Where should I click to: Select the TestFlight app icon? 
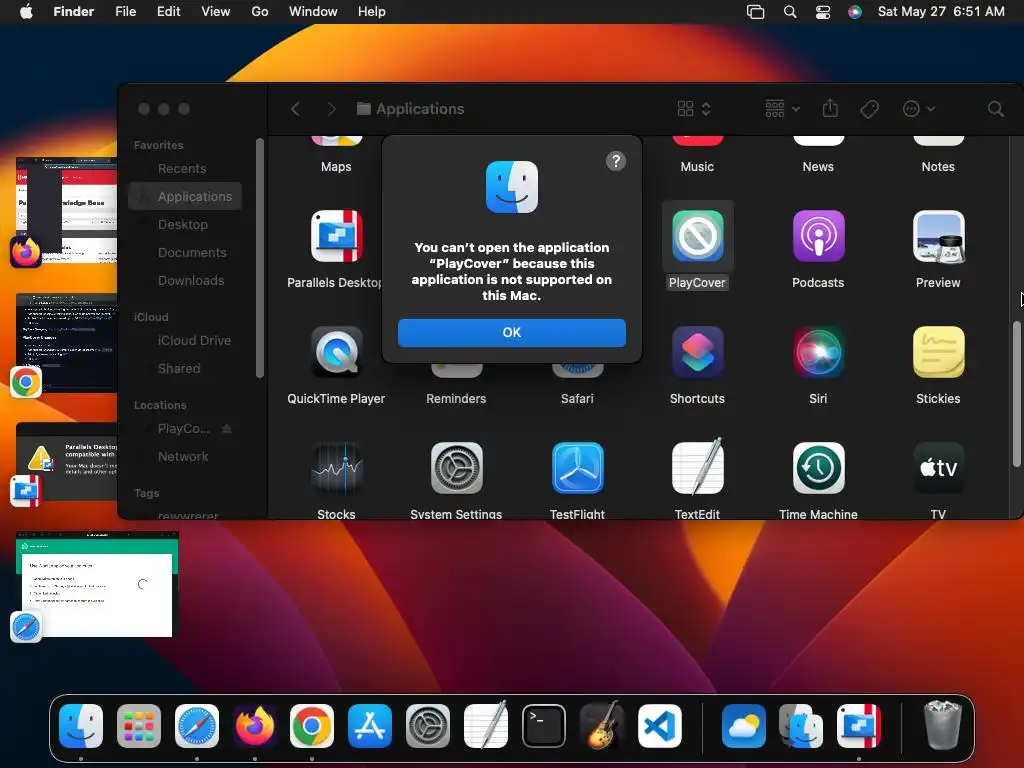click(x=577, y=468)
